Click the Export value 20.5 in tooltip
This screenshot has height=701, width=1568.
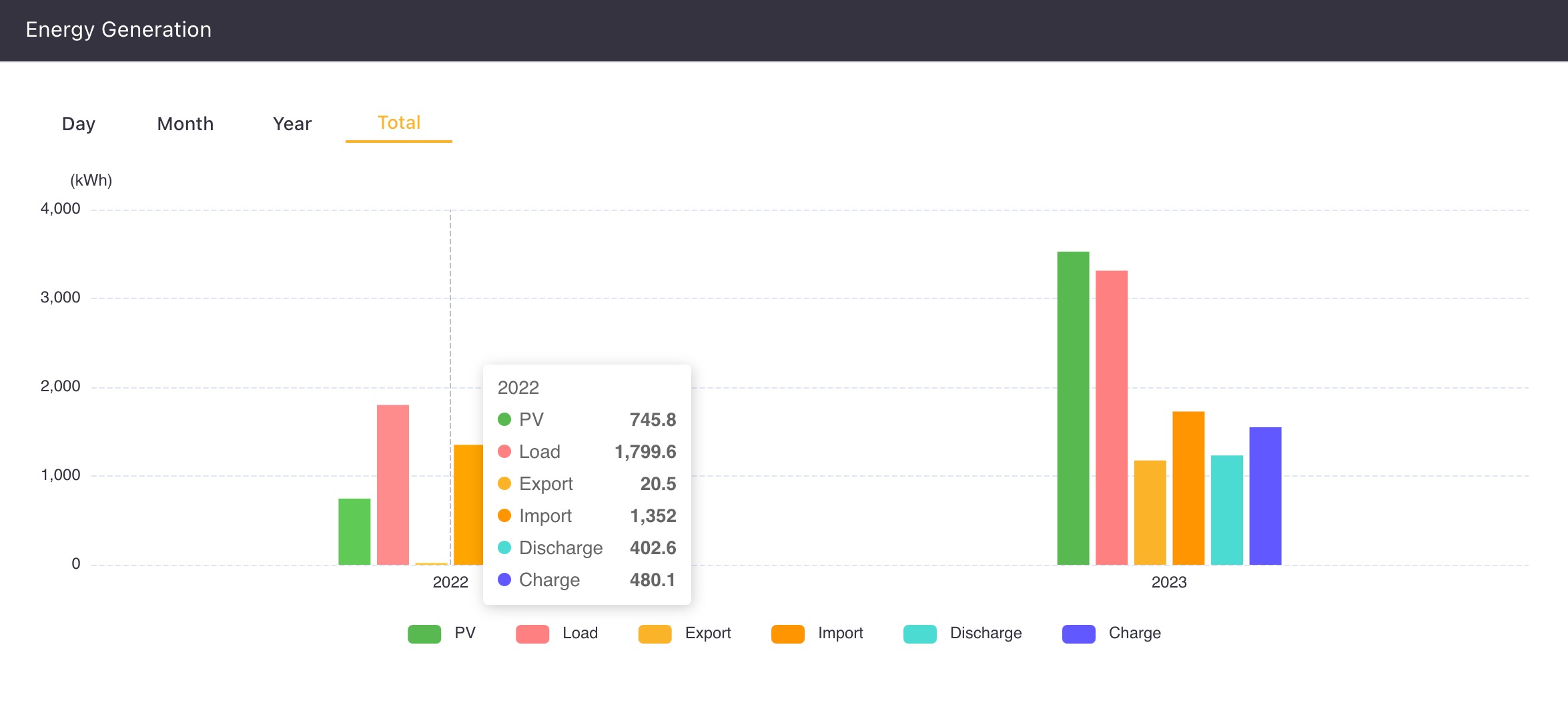pos(658,484)
